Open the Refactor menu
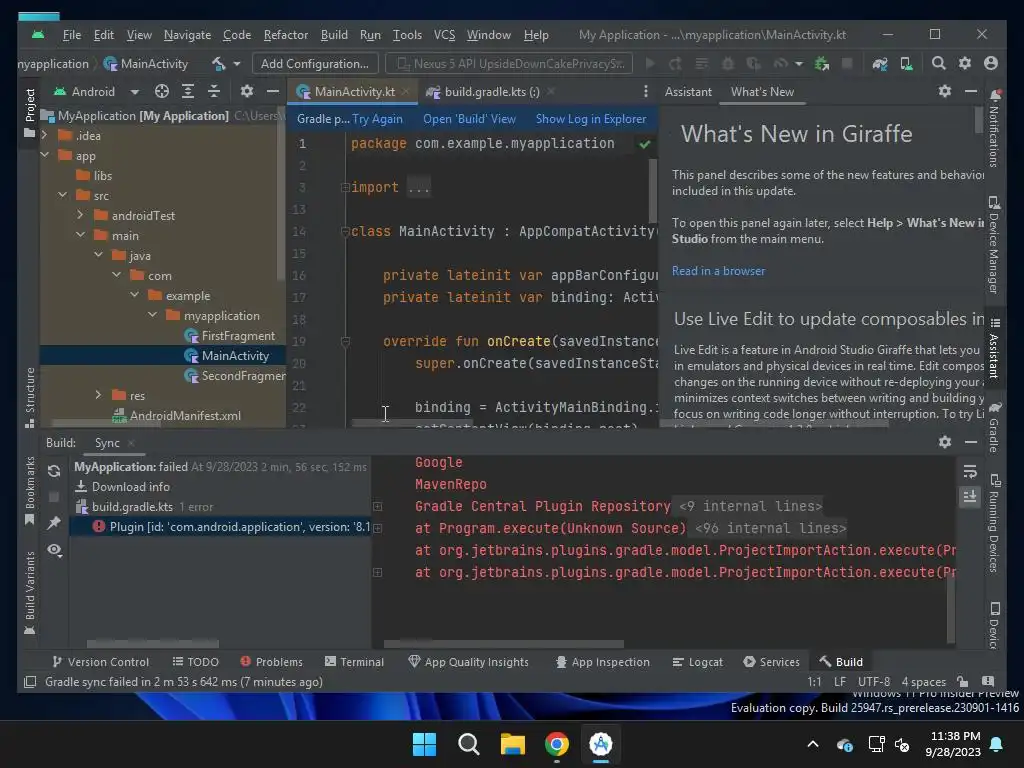The image size is (1024, 768). point(285,35)
